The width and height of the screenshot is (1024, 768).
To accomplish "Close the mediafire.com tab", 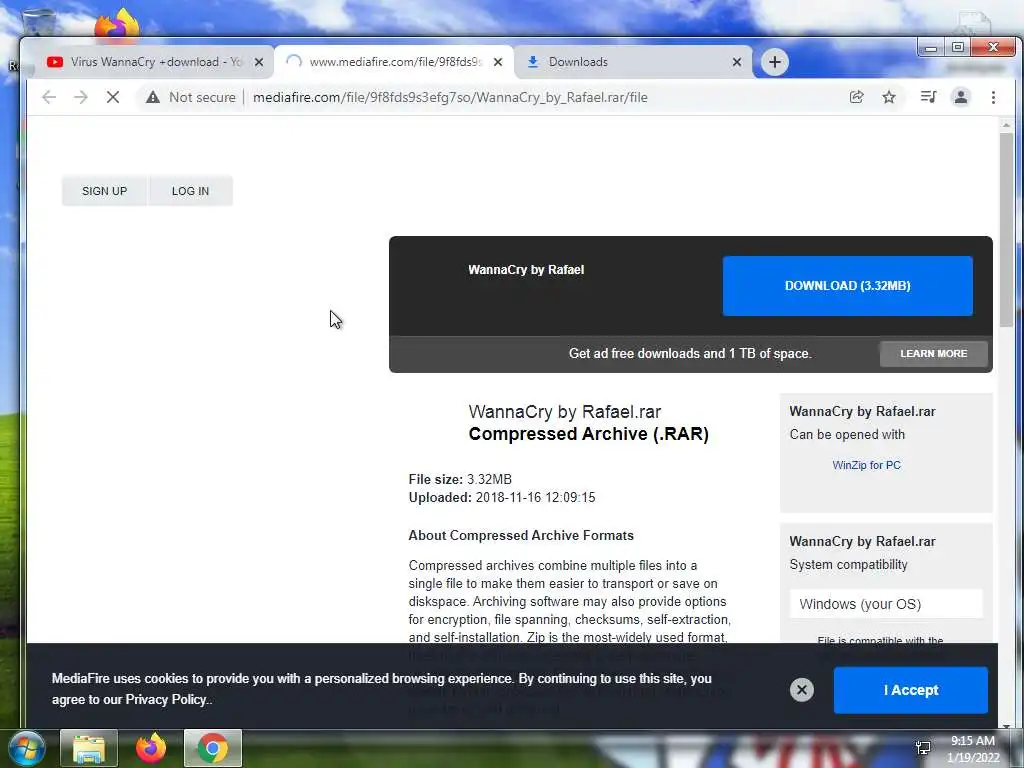I will click(x=498, y=62).
